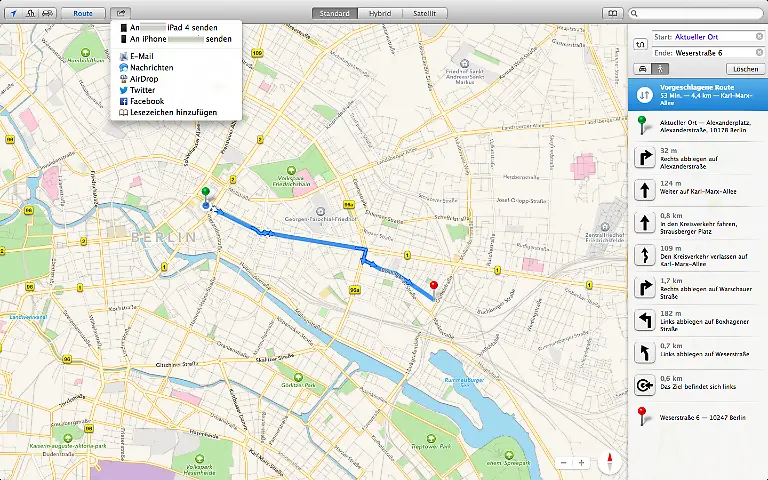The image size is (768, 480).
Task: Click the search field in toolbar
Action: (696, 13)
